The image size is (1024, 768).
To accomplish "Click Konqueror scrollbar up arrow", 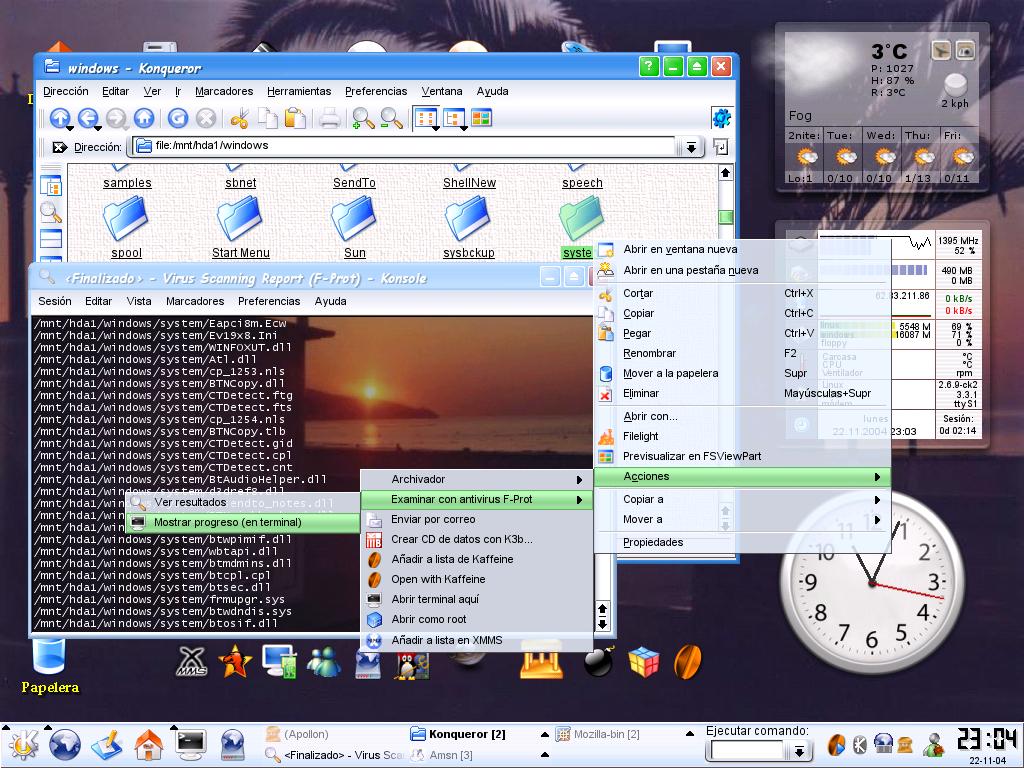I will (x=725, y=173).
